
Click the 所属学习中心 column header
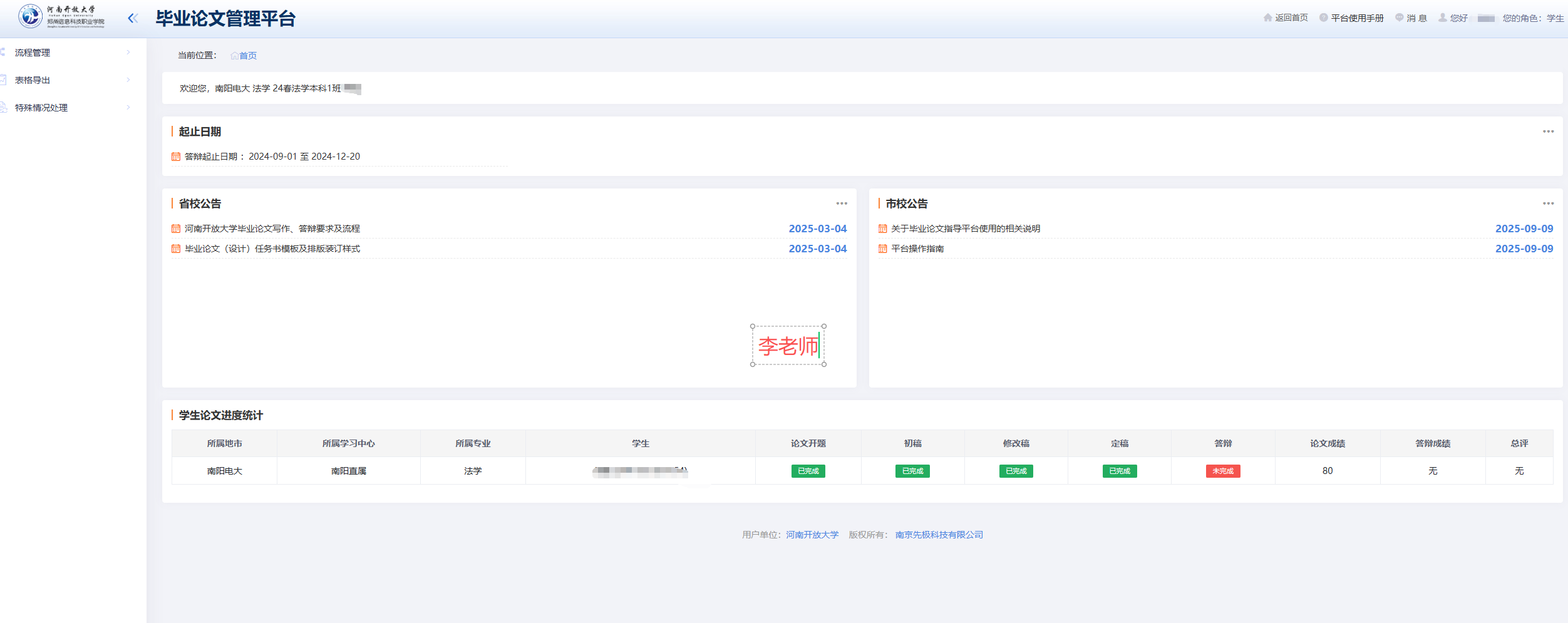click(x=349, y=443)
